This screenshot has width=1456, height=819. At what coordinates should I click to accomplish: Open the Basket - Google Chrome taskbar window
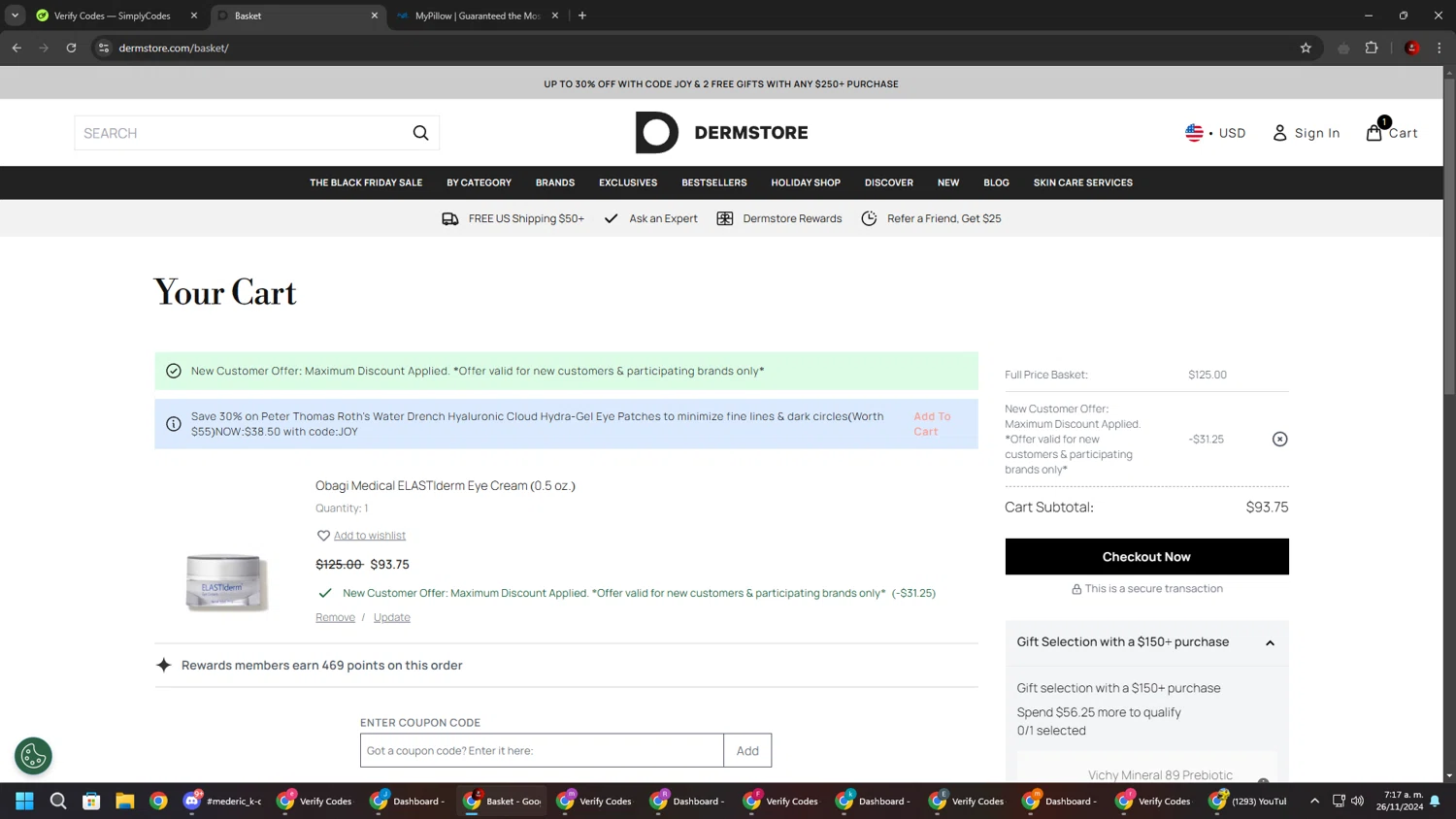tap(503, 801)
